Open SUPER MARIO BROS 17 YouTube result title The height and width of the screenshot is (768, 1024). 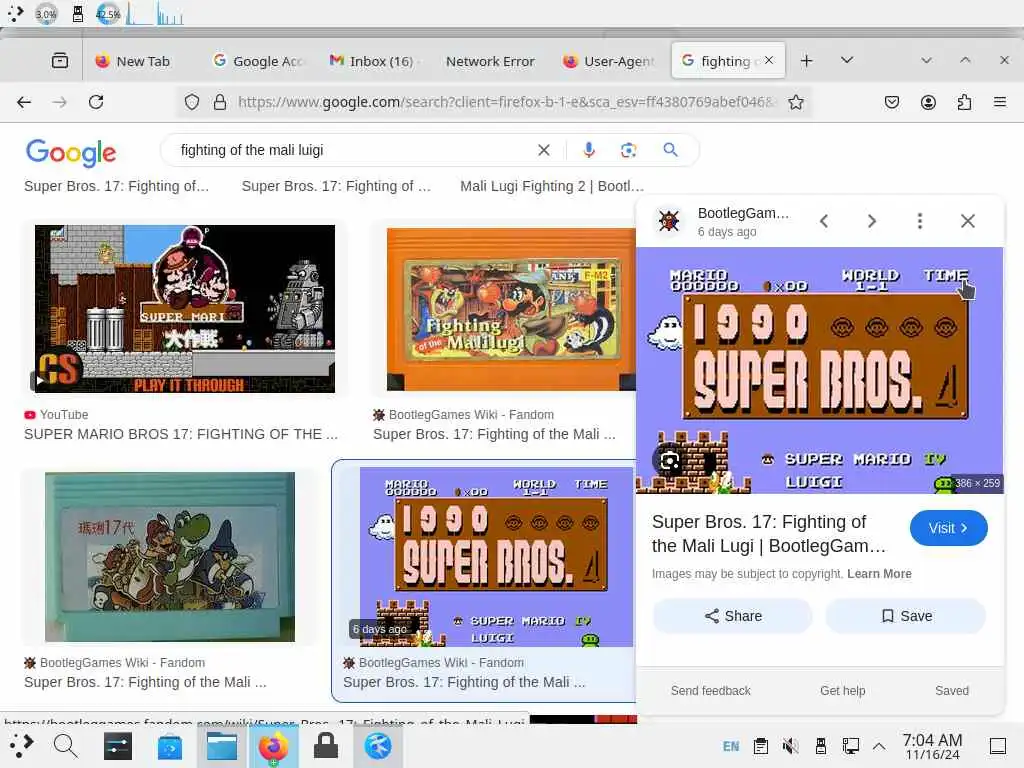pos(181,434)
